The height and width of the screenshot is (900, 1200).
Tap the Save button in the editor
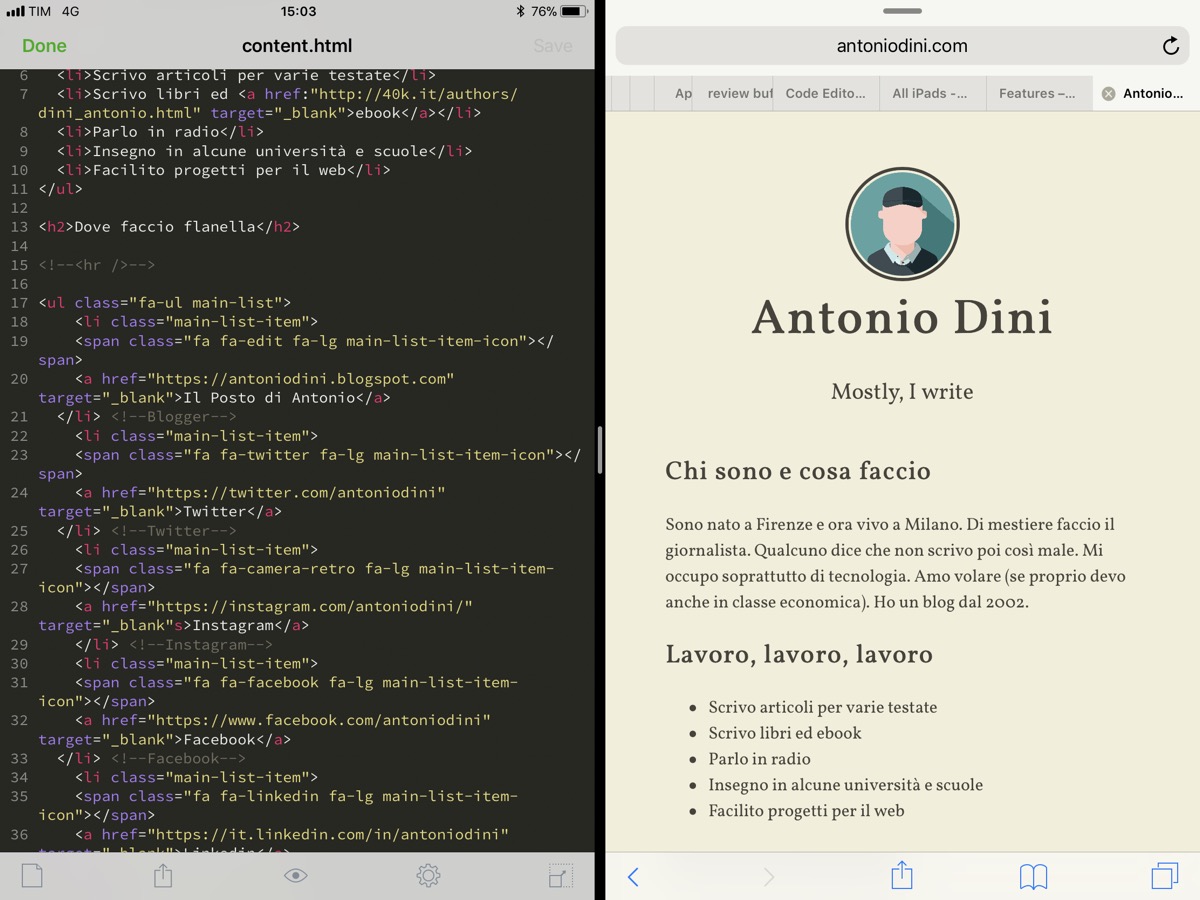point(552,46)
